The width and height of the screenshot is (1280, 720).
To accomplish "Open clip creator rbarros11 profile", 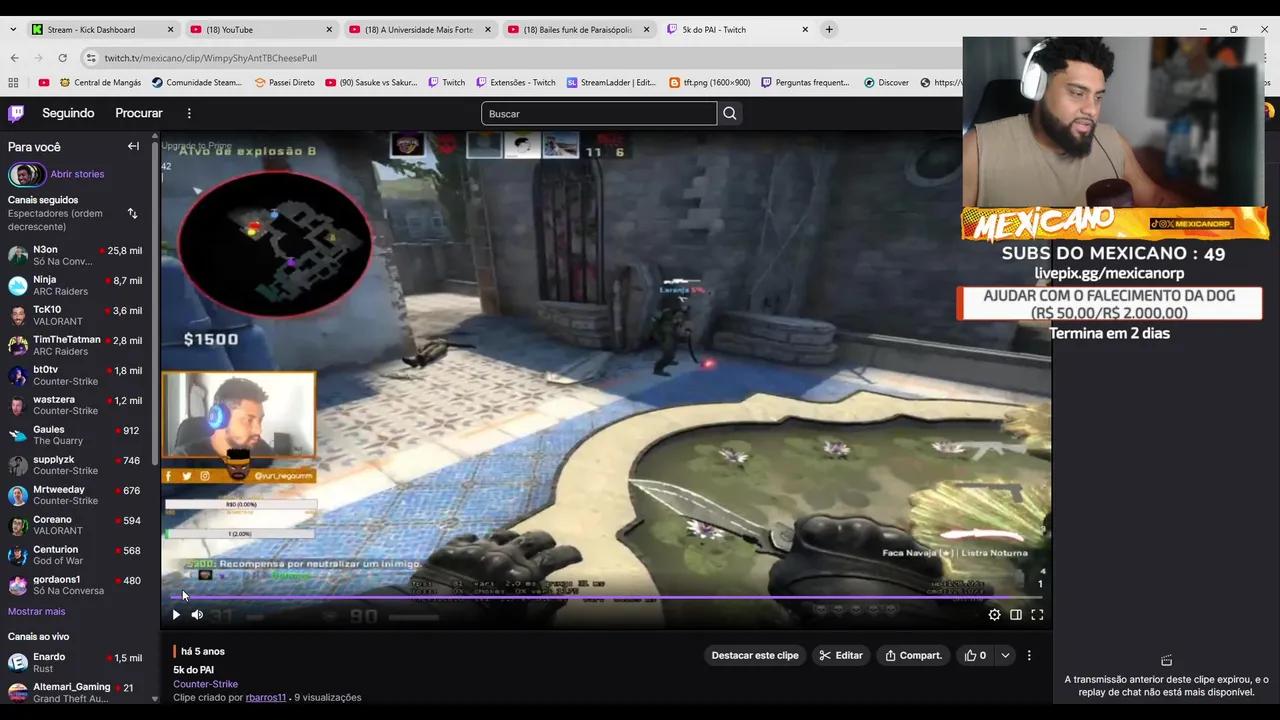I will coord(266,697).
